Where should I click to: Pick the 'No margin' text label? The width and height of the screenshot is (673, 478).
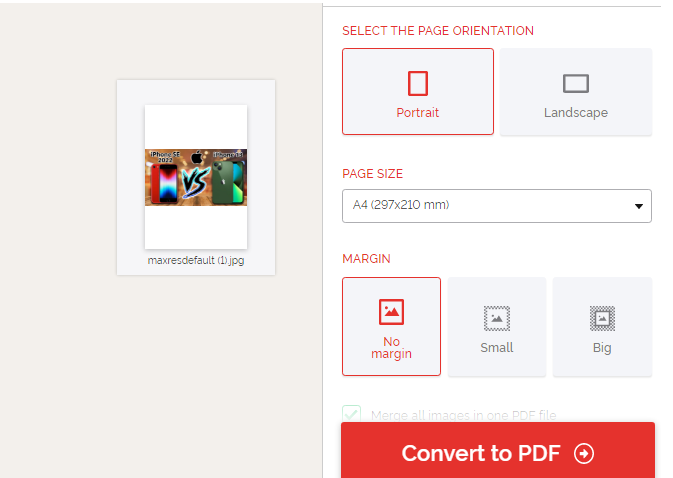[391, 347]
